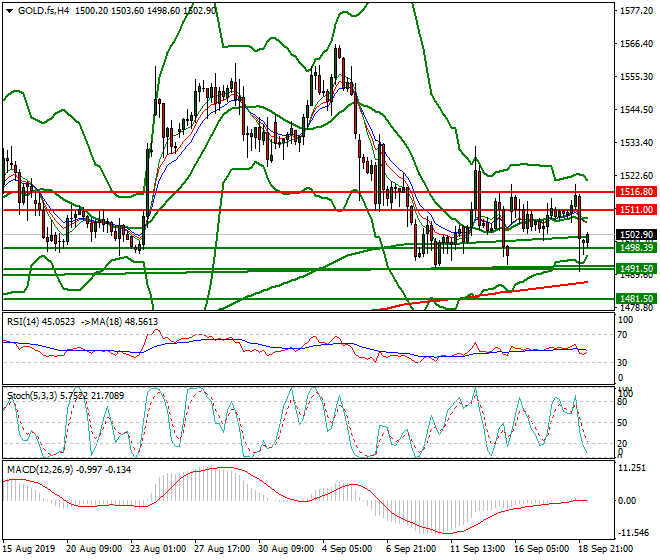Select the 16 Sep 05:00 time label
The image size is (660, 560).
542,549
